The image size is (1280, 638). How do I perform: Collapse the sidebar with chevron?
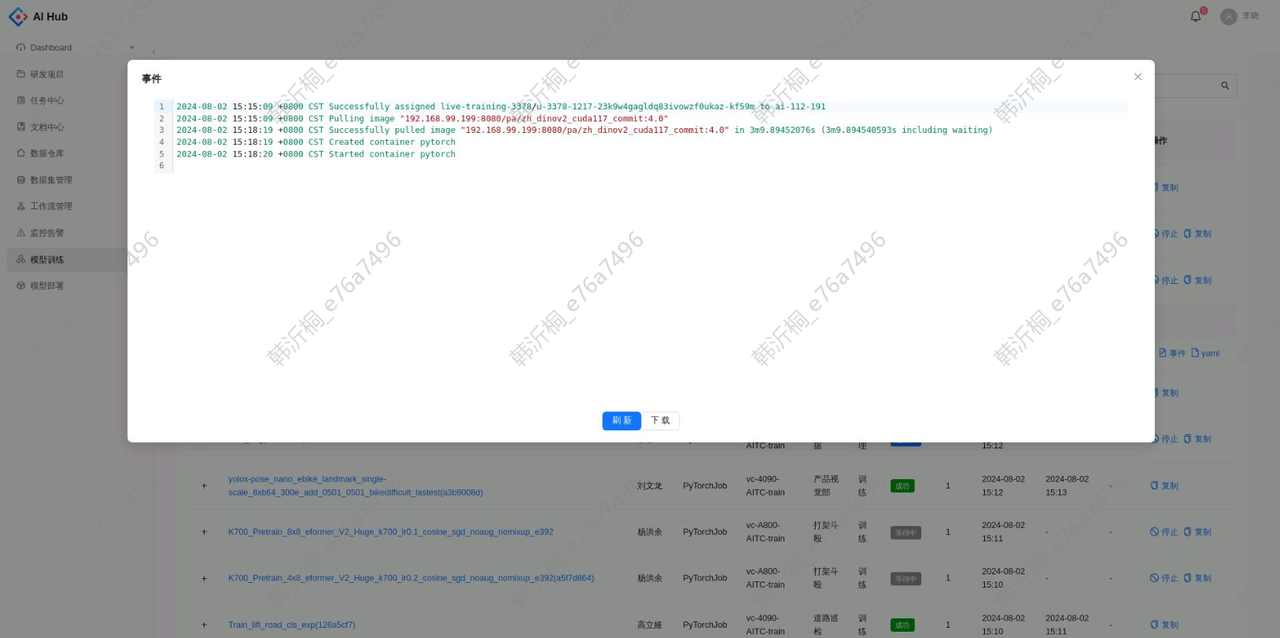pyautogui.click(x=154, y=52)
